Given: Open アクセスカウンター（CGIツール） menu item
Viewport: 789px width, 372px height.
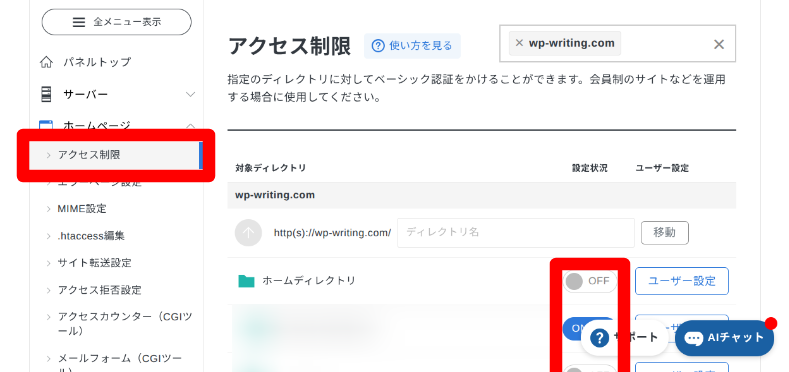Looking at the screenshot, I should [125, 324].
